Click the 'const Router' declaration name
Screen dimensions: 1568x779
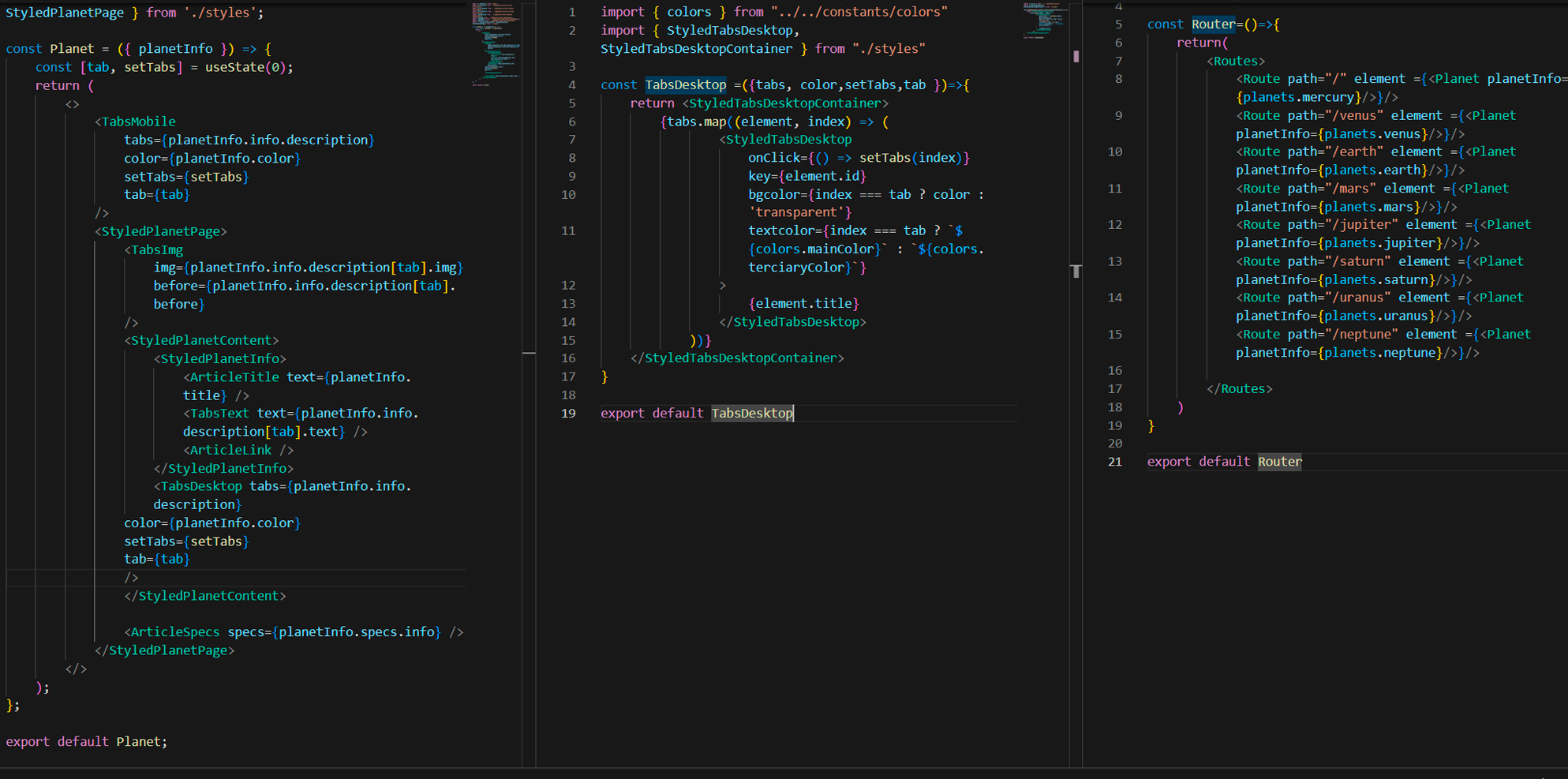[x=1214, y=24]
